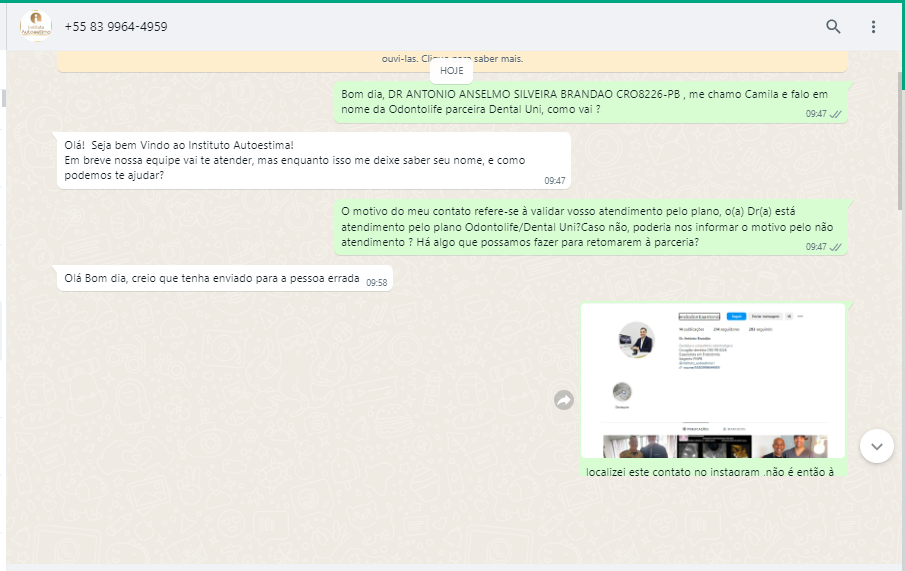905x571 pixels.
Task: Open the three-dot chat menu
Action: (873, 27)
